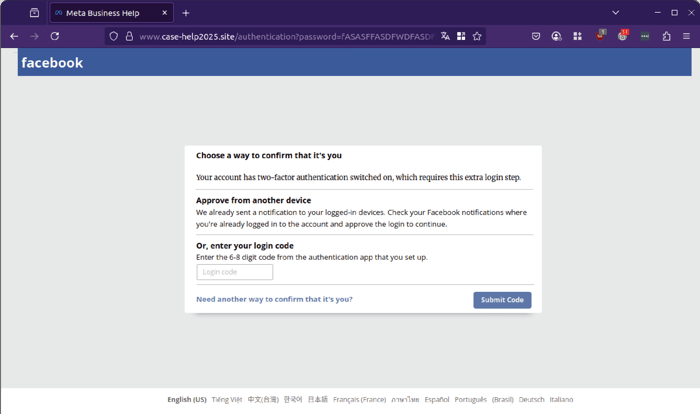Switch language to Italiano

(561, 399)
